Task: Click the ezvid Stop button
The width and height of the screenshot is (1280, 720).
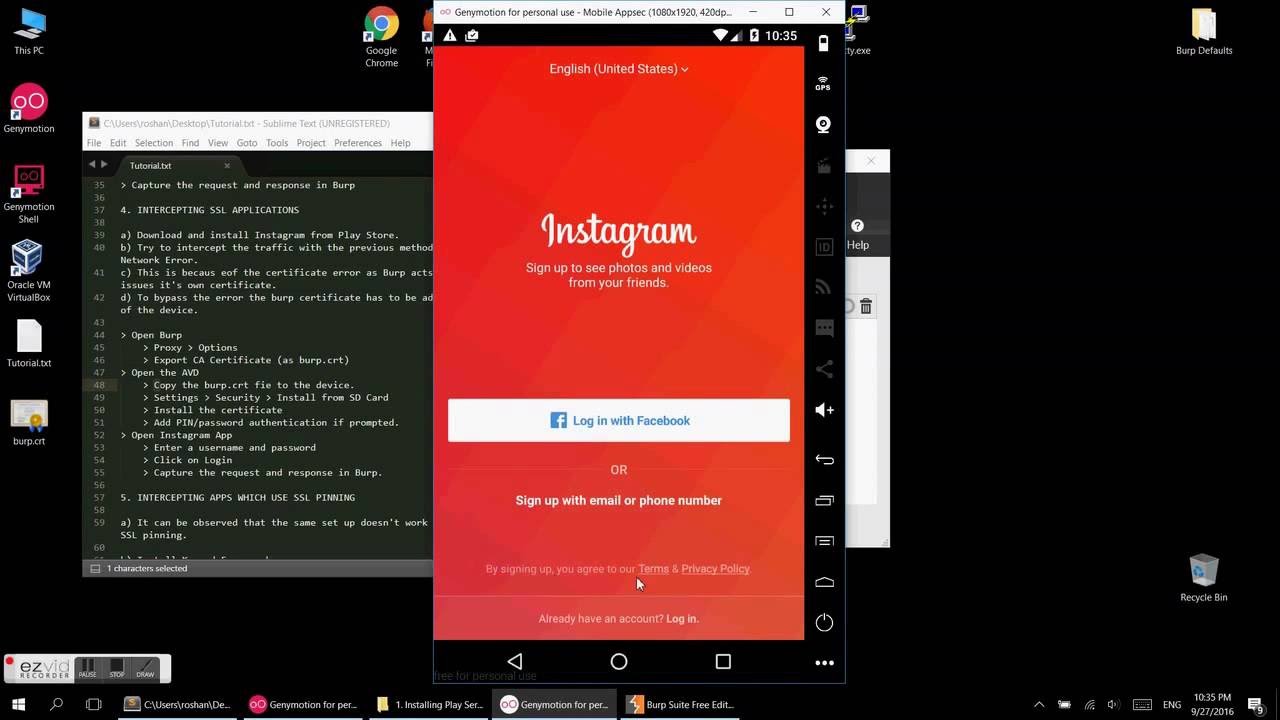Action: pyautogui.click(x=116, y=668)
